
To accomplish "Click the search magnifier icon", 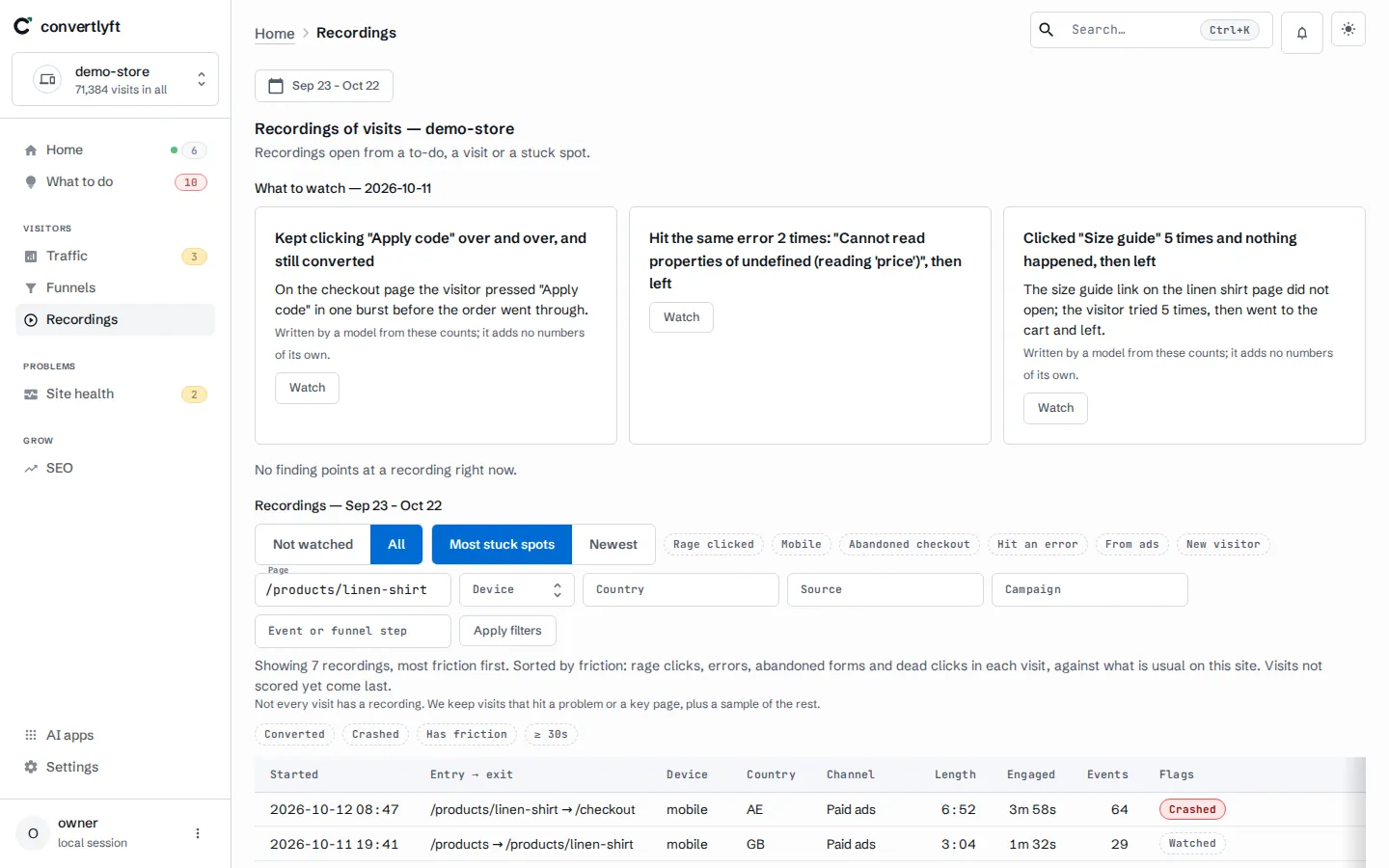I will (x=1047, y=30).
